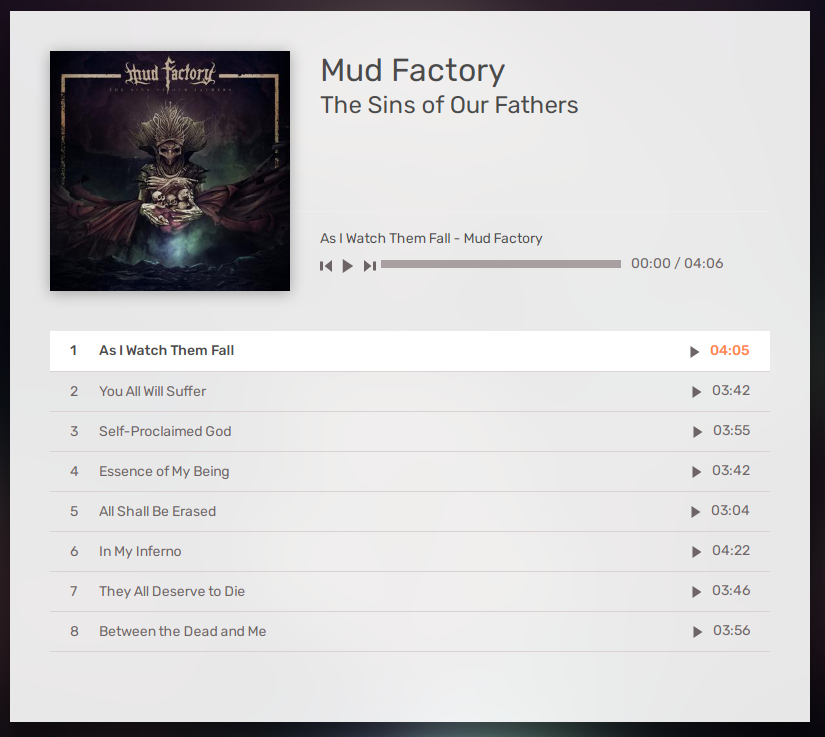The height and width of the screenshot is (737, 825).
Task: Select the Self-Proclaimed God track title
Action: [x=165, y=431]
